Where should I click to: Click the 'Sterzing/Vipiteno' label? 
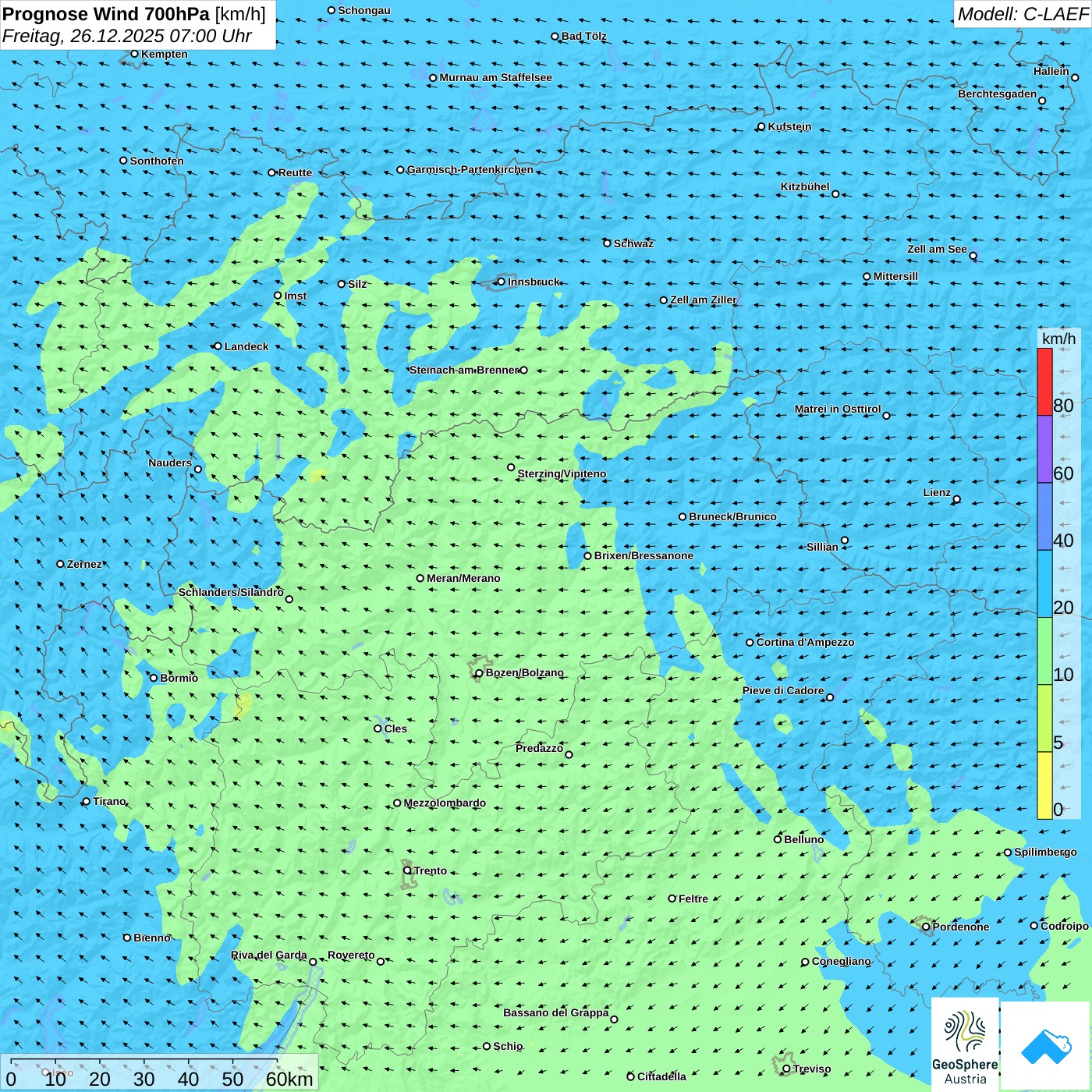point(562,473)
